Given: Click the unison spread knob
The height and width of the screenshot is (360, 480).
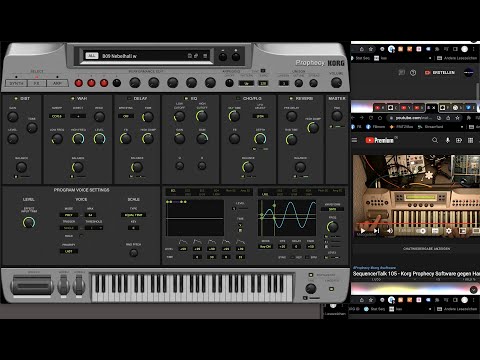Looking at the screenshot, I should coord(313,83).
